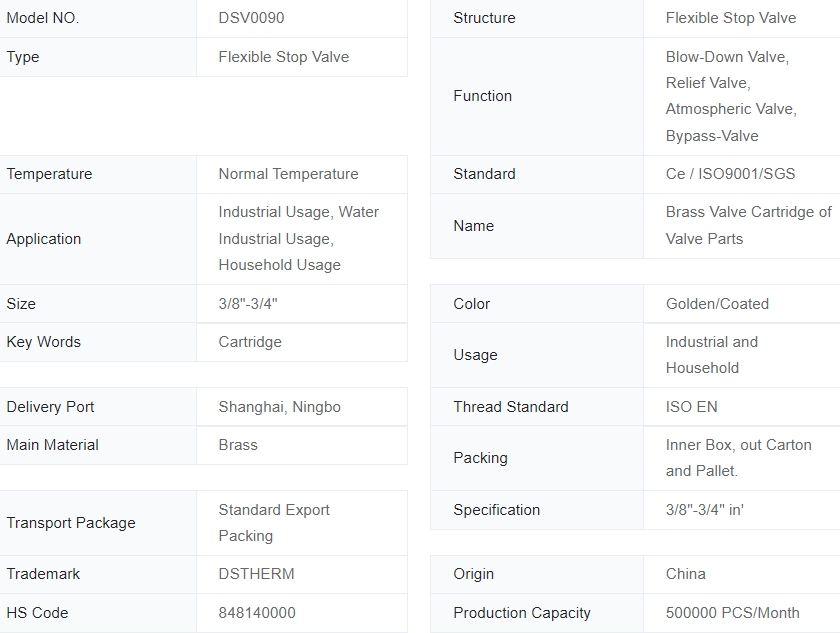
Task: Click the DSV0090 model number value
Action: [251, 18]
